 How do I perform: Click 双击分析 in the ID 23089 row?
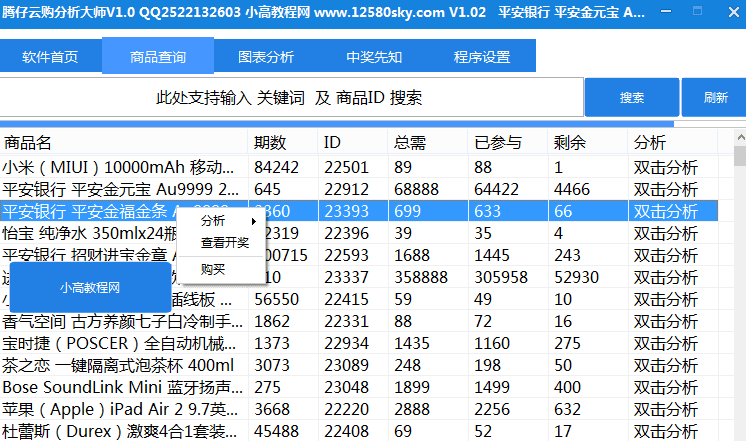[x=666, y=365]
